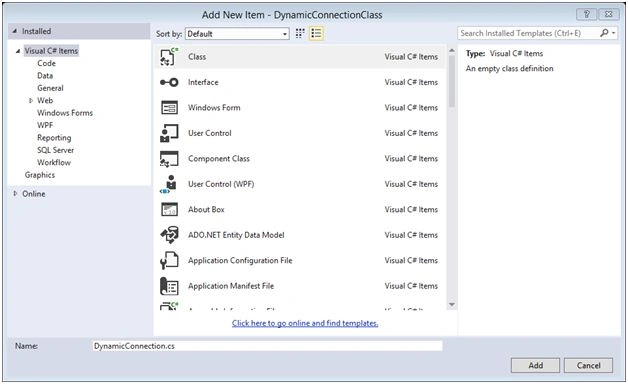Select the Application Configuration File icon
The image size is (628, 384).
point(169,261)
